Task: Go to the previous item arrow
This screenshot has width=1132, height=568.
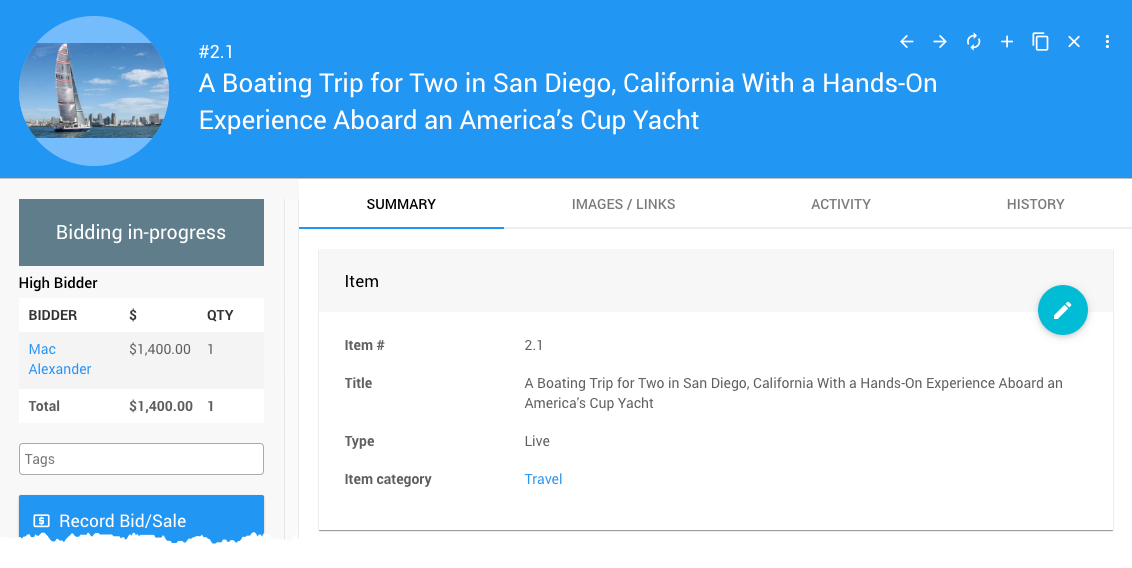Action: (907, 42)
